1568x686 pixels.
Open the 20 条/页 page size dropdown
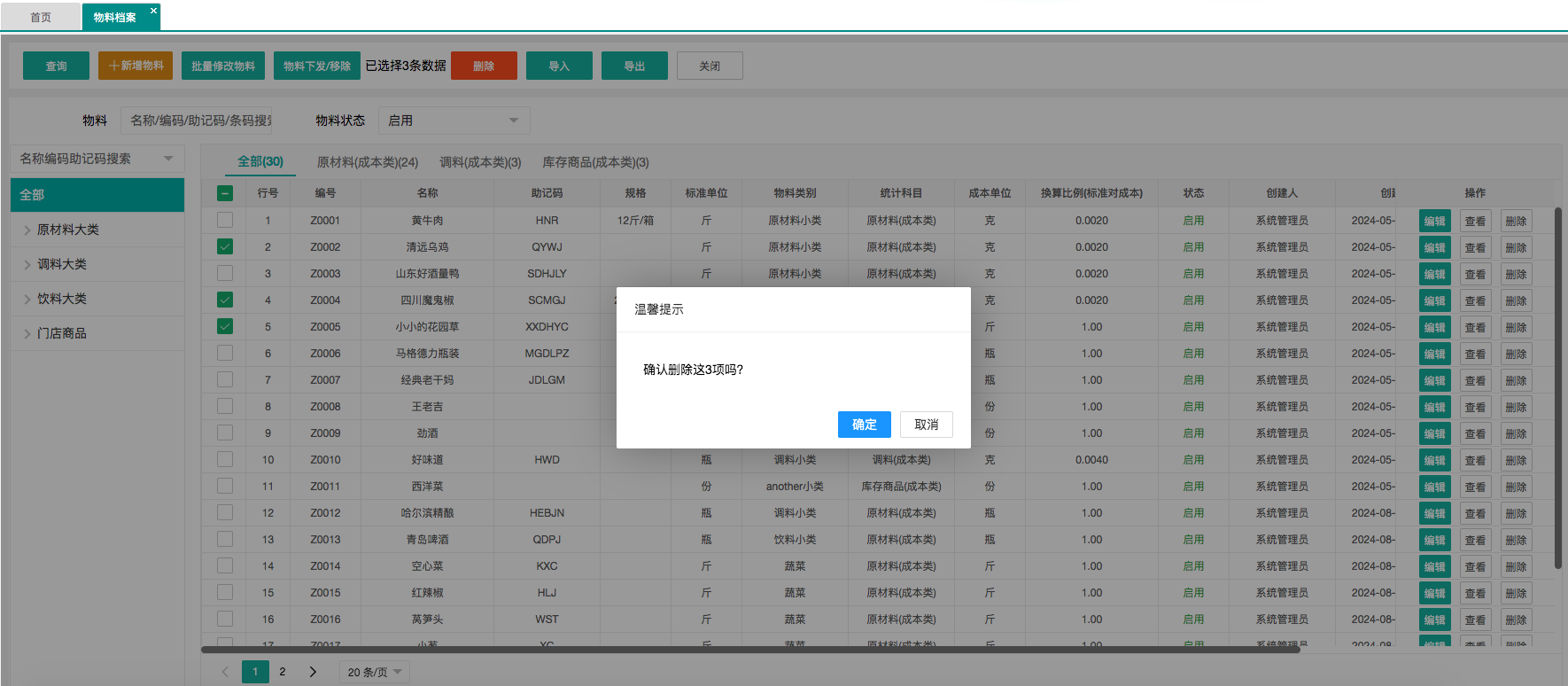pyautogui.click(x=375, y=672)
